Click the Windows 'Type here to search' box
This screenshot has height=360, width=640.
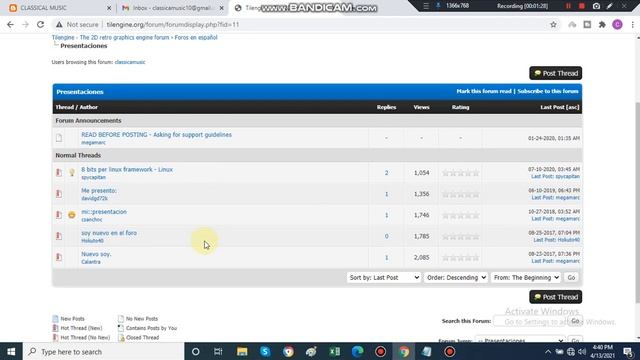[x=104, y=351]
